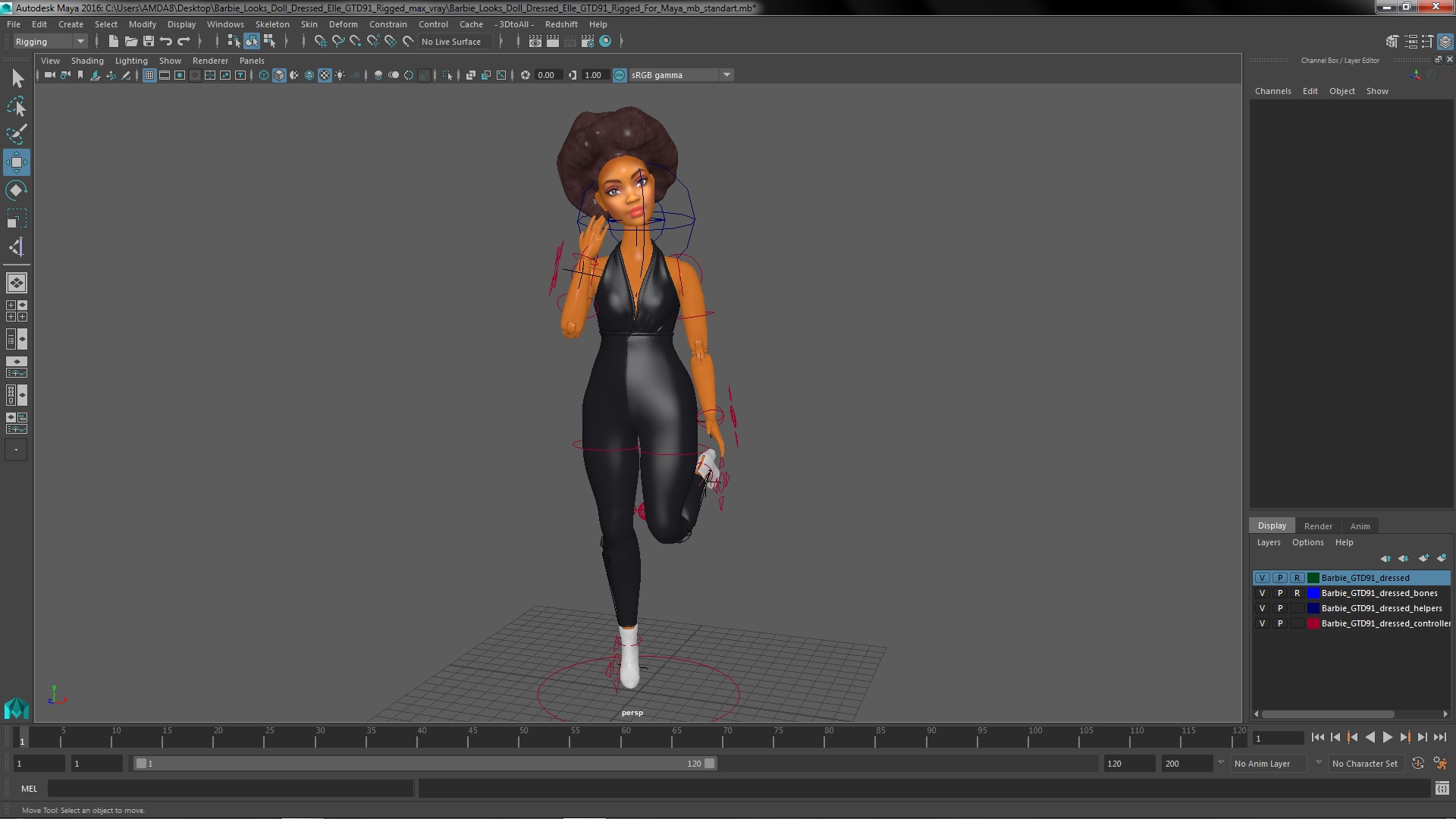Toggle reference R on Barbie_GTD91_dressed layer
Image resolution: width=1456 pixels, height=819 pixels.
tap(1298, 578)
